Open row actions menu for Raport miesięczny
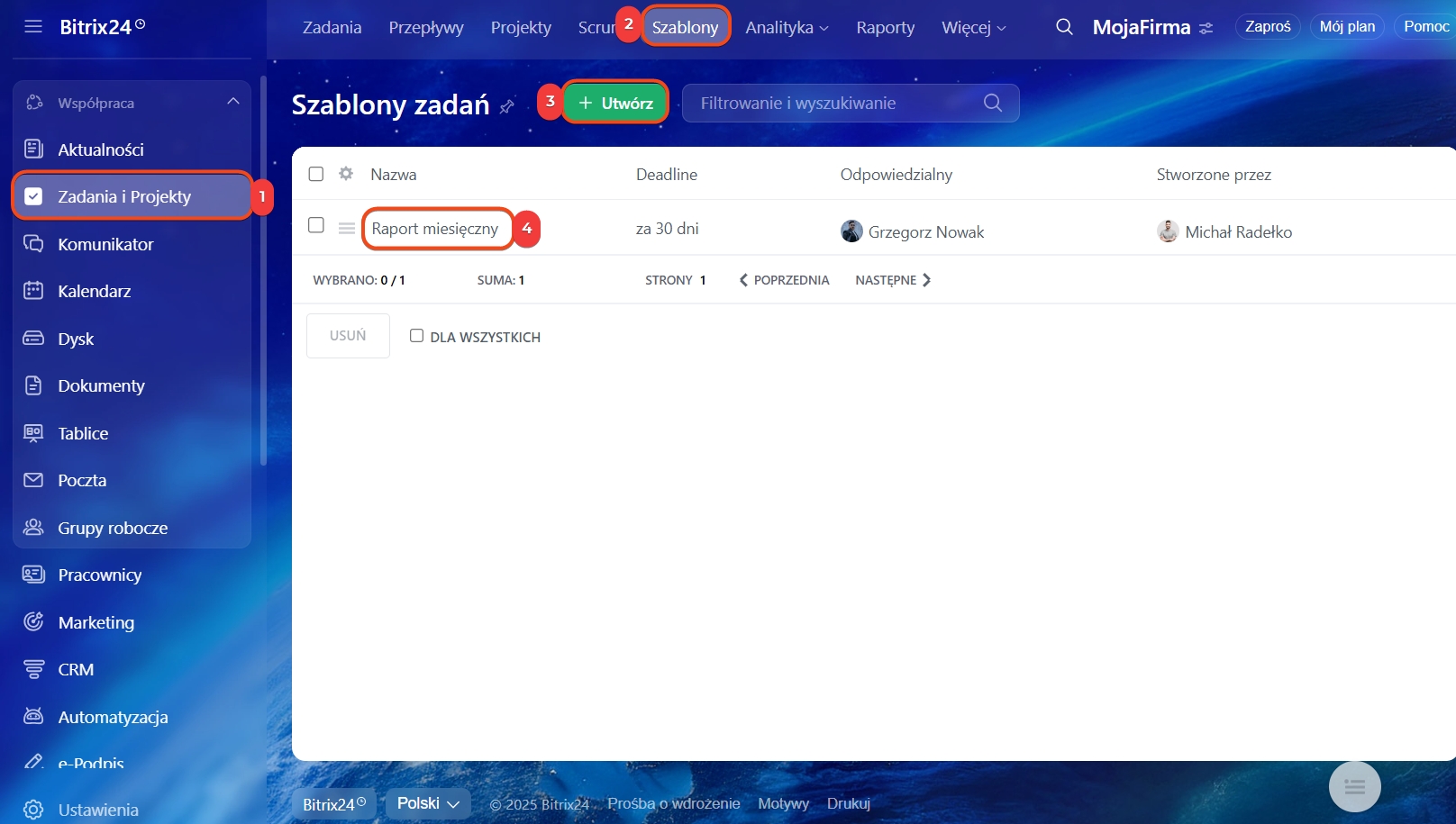The height and width of the screenshot is (824, 1456). click(347, 229)
